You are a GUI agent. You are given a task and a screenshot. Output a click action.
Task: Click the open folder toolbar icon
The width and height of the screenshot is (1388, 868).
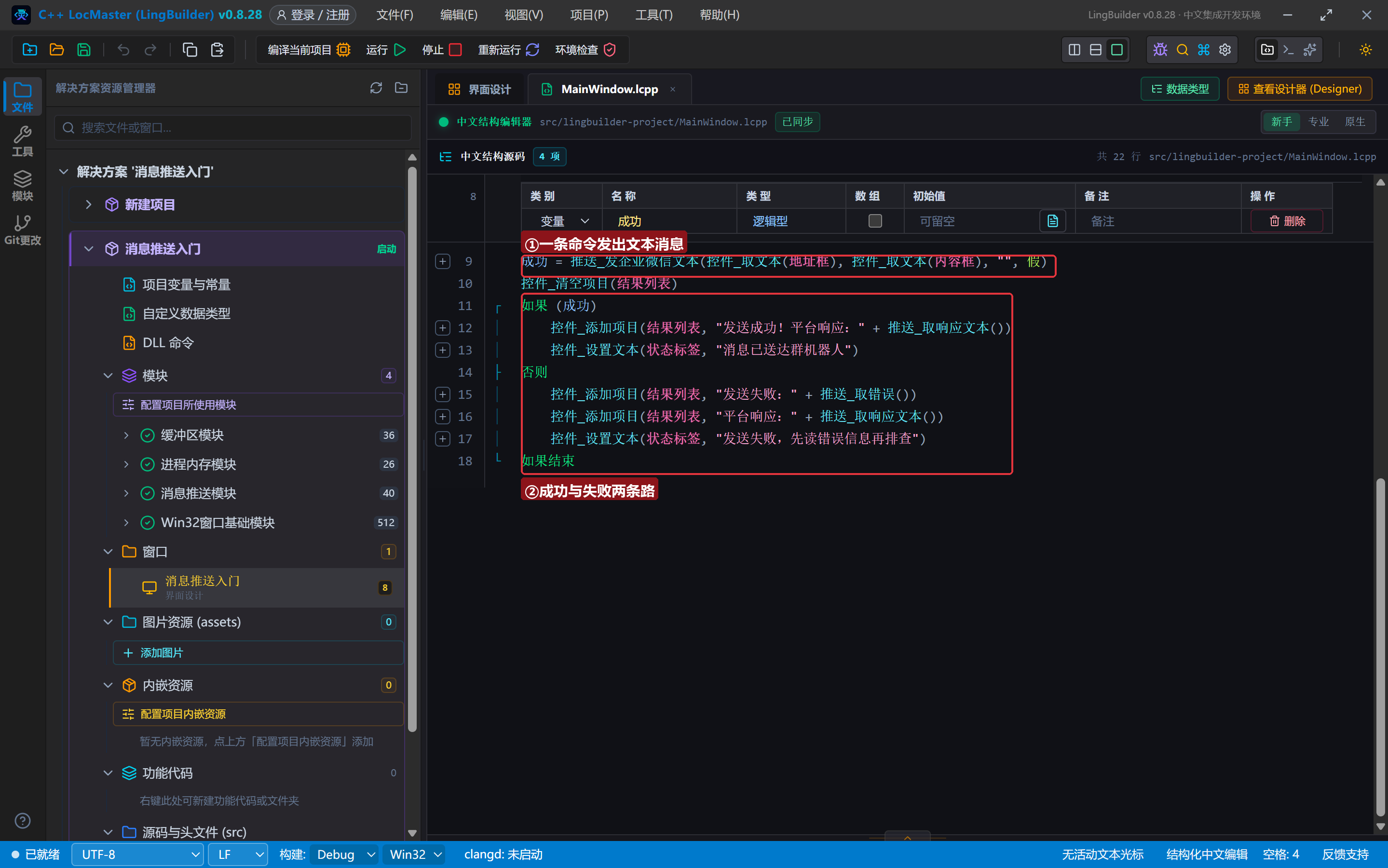(x=57, y=50)
